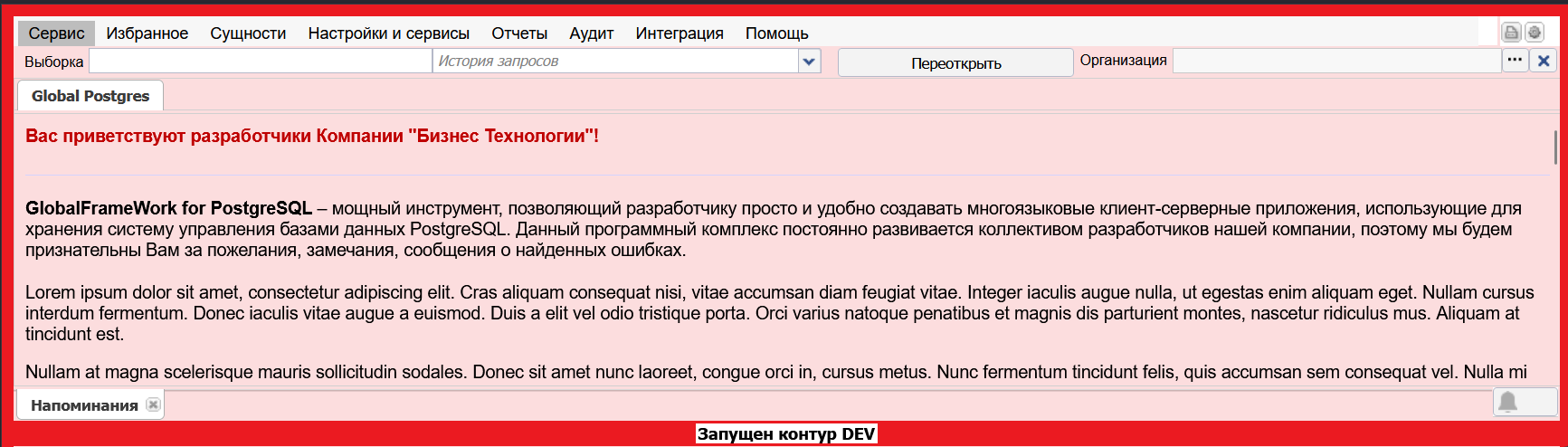The width and height of the screenshot is (1568, 447).
Task: Open the Сервис menu
Action: click(56, 33)
